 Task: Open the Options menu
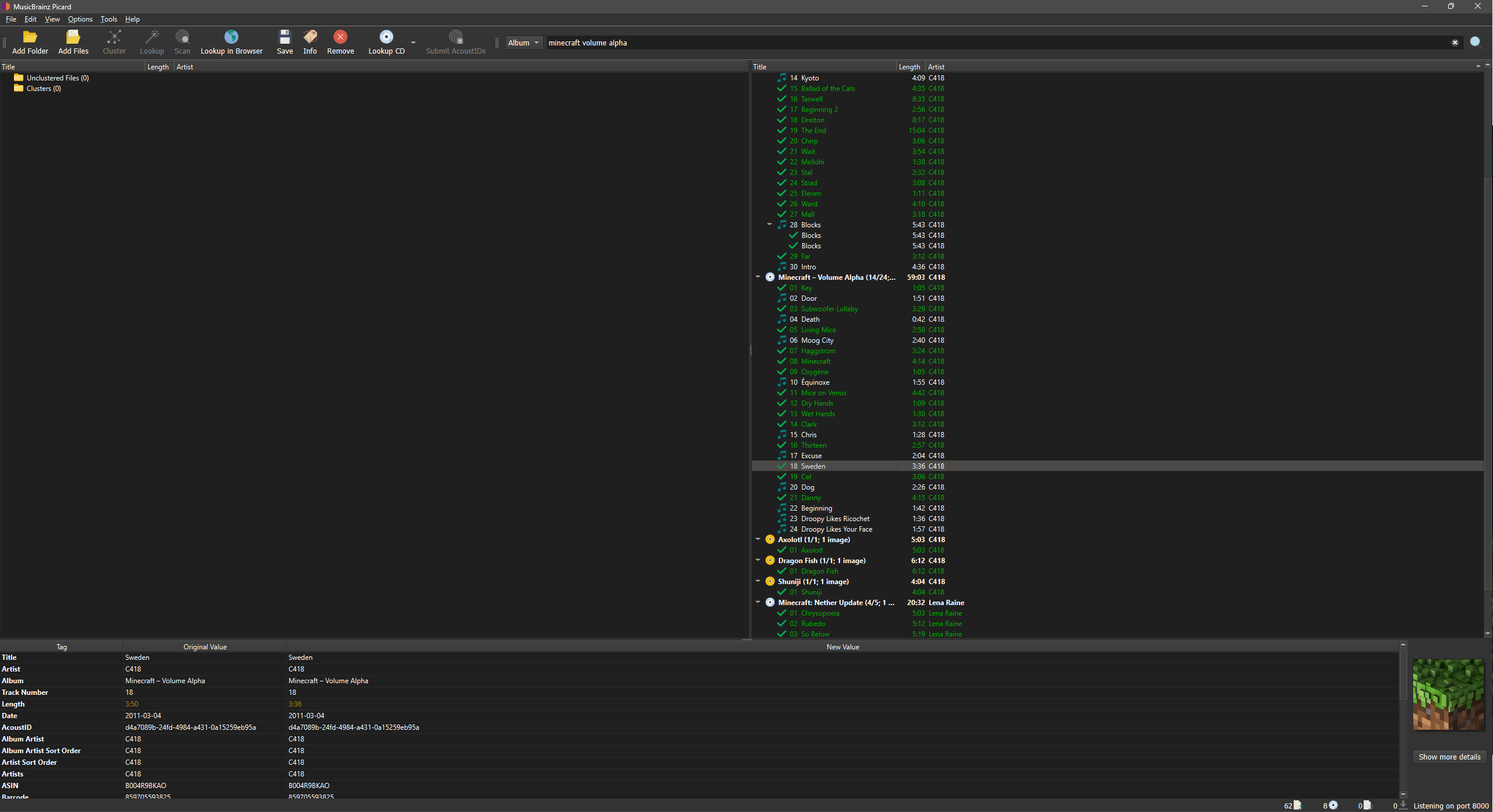pyautogui.click(x=80, y=19)
